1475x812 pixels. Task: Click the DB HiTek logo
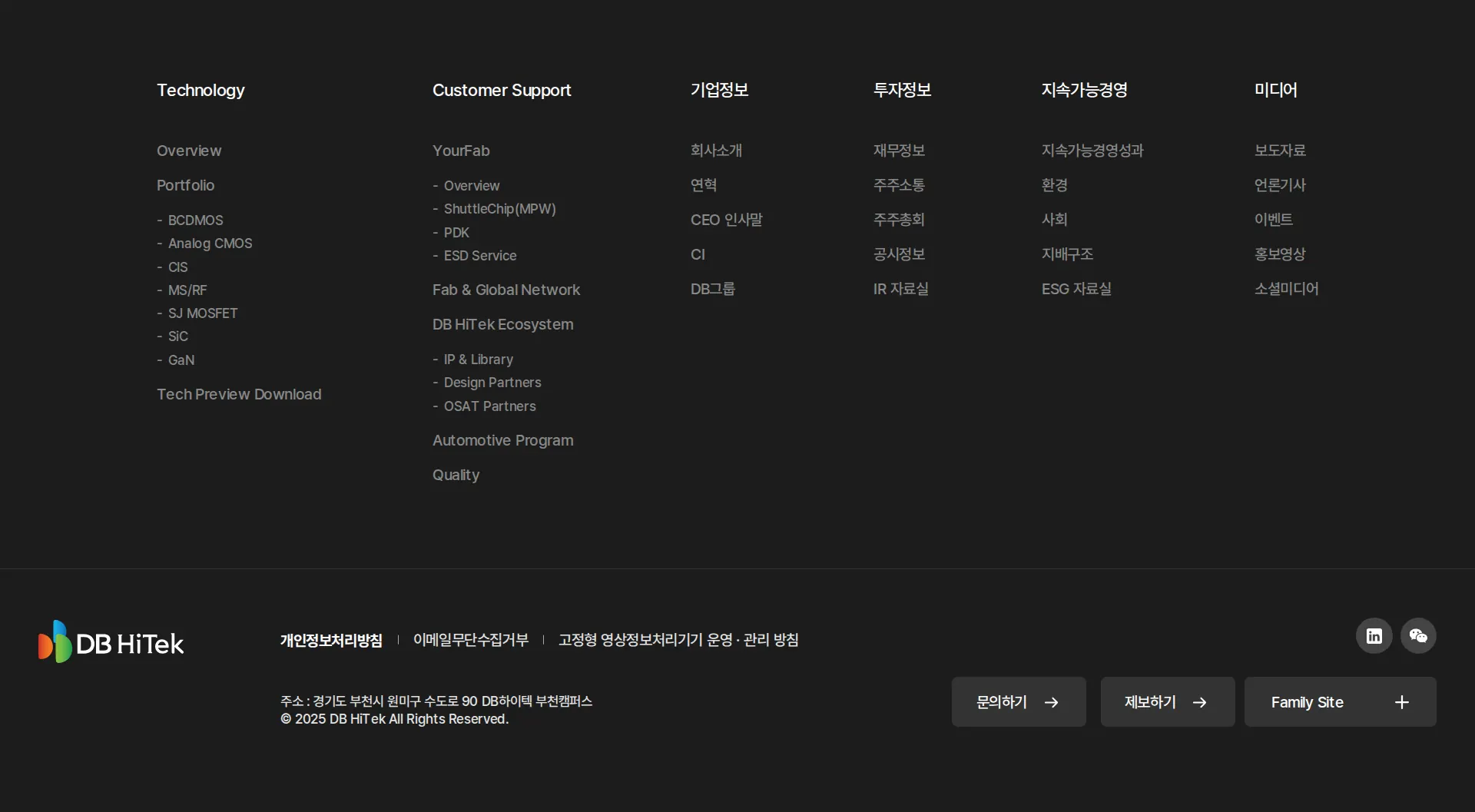click(111, 641)
